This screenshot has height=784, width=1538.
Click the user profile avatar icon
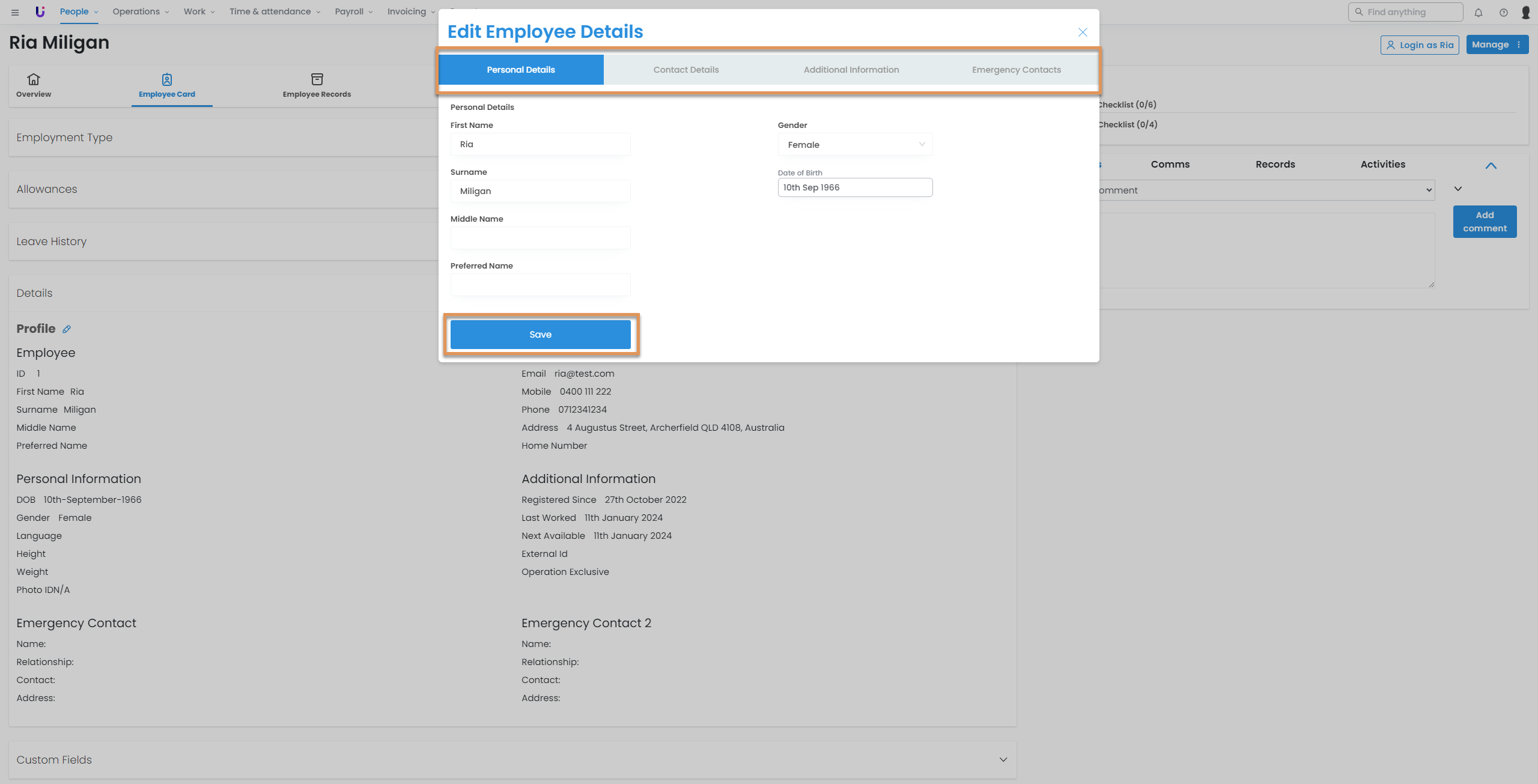coord(1525,12)
